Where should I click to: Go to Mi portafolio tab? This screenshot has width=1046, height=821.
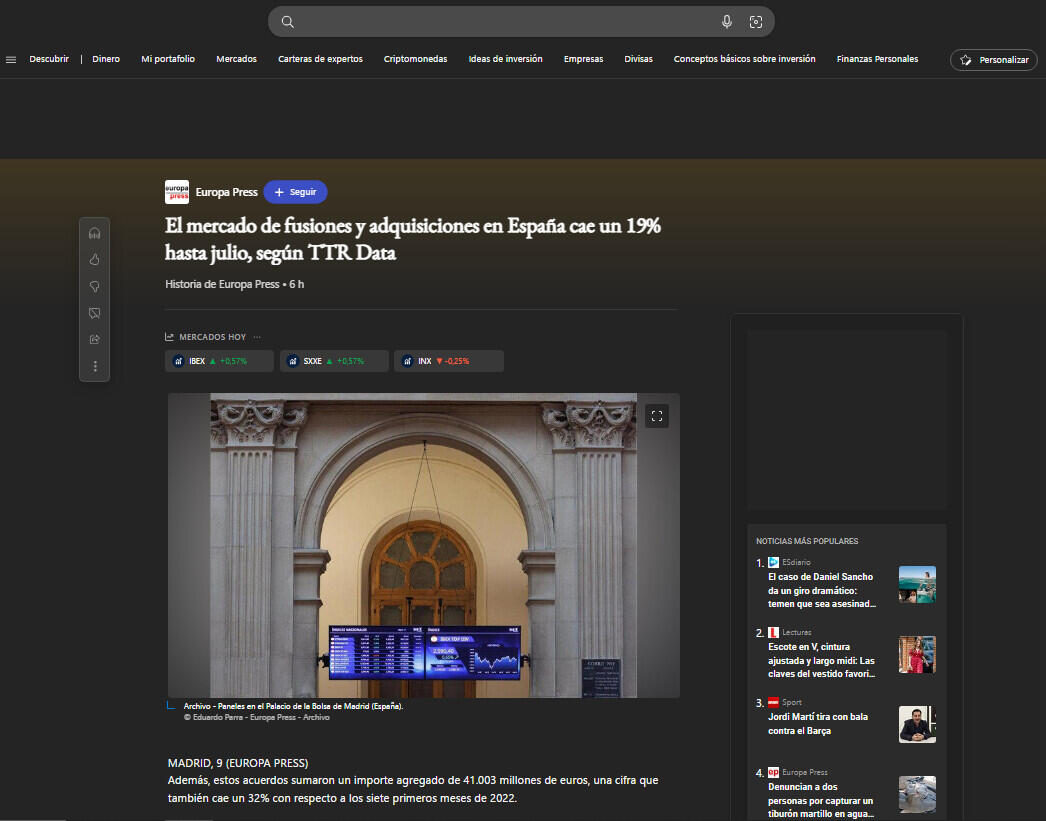click(x=168, y=59)
